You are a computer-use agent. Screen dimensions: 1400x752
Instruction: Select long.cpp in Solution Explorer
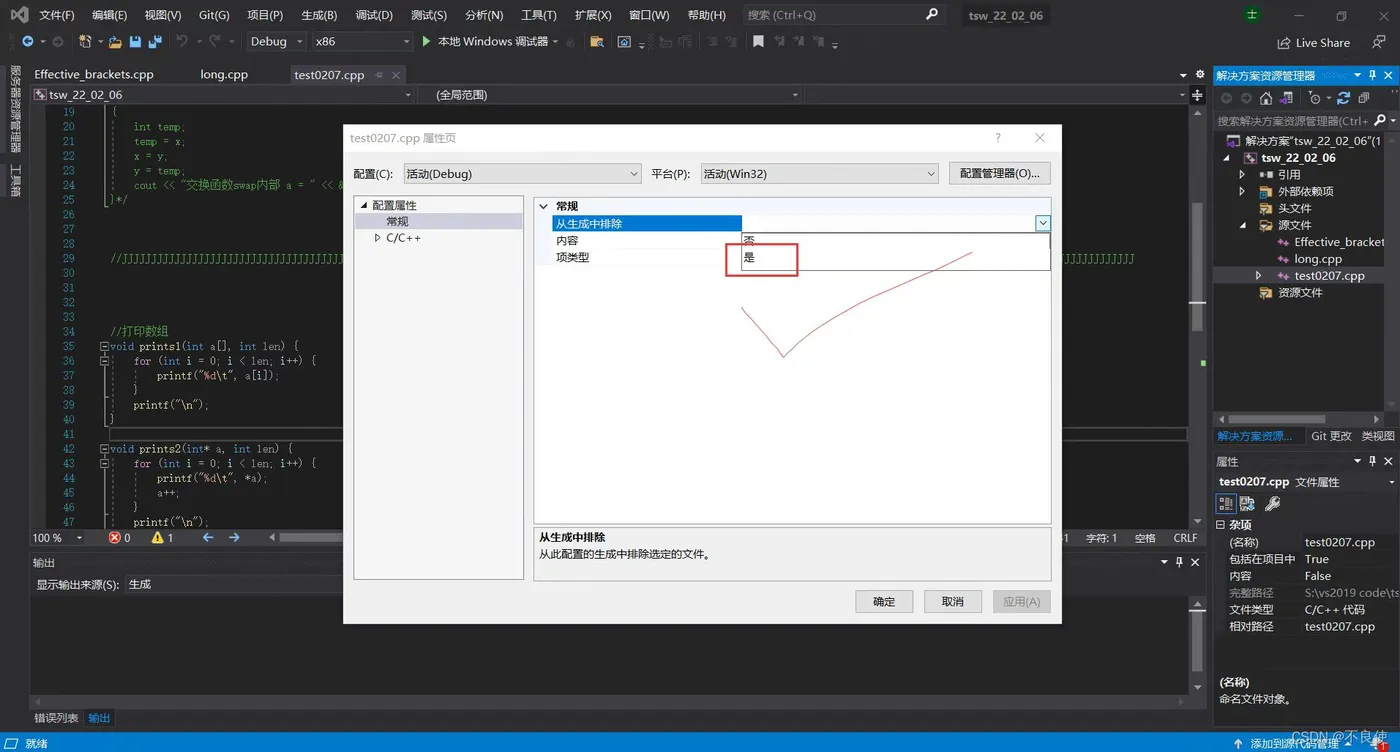[1318, 259]
